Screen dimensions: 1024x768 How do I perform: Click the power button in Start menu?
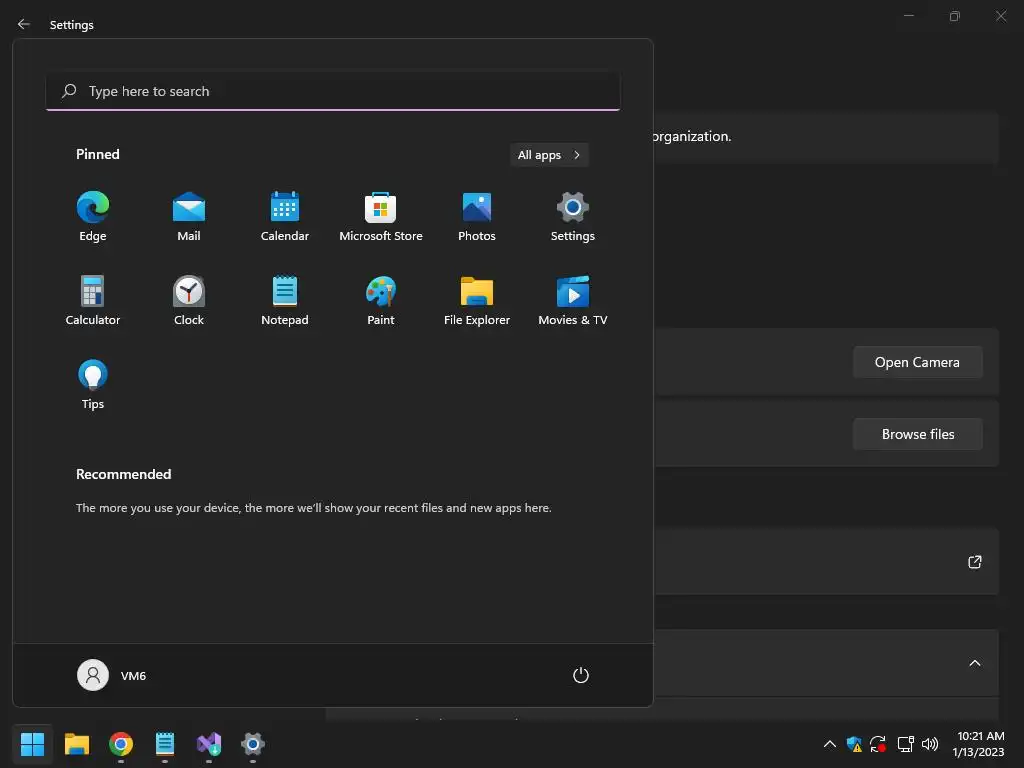581,675
